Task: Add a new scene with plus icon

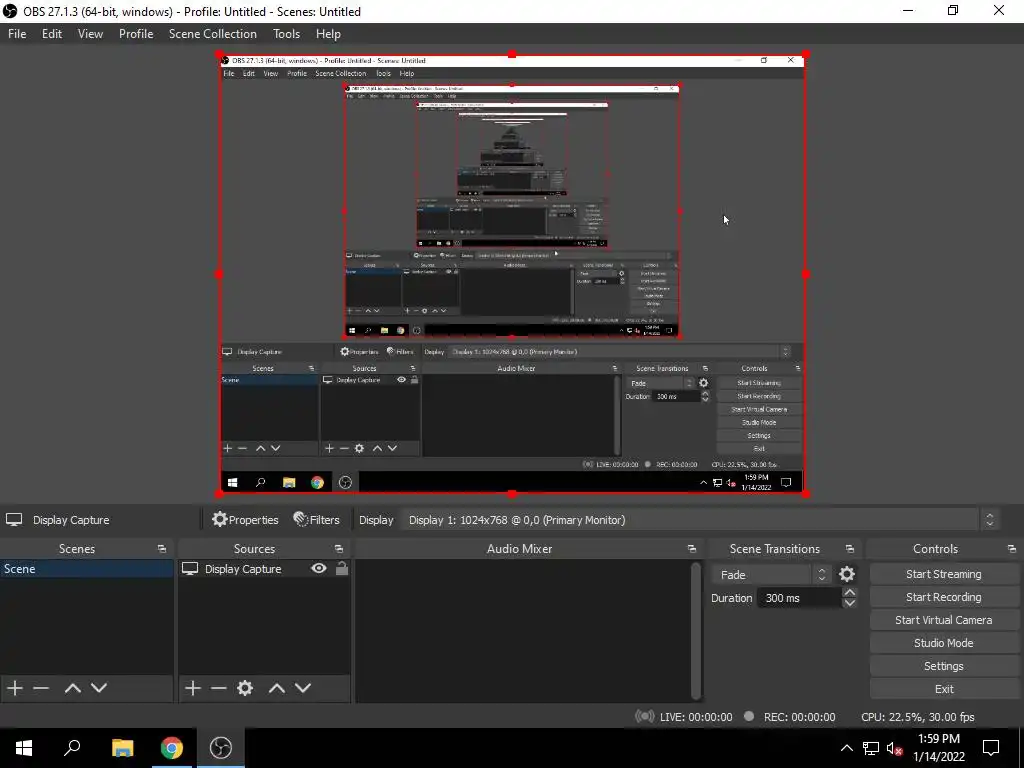Action: [x=15, y=688]
